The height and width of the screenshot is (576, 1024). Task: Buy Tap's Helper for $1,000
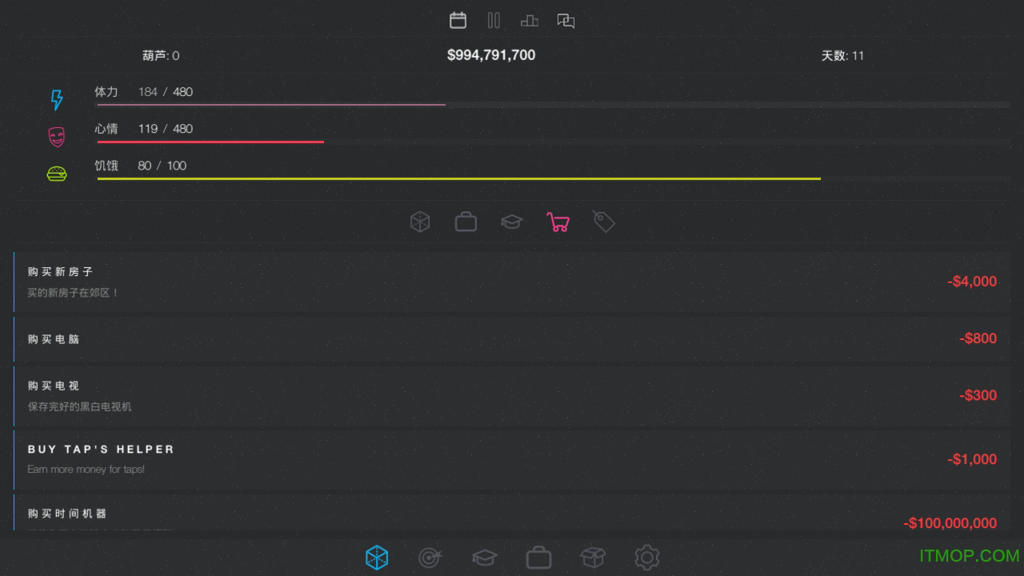[x=511, y=459]
